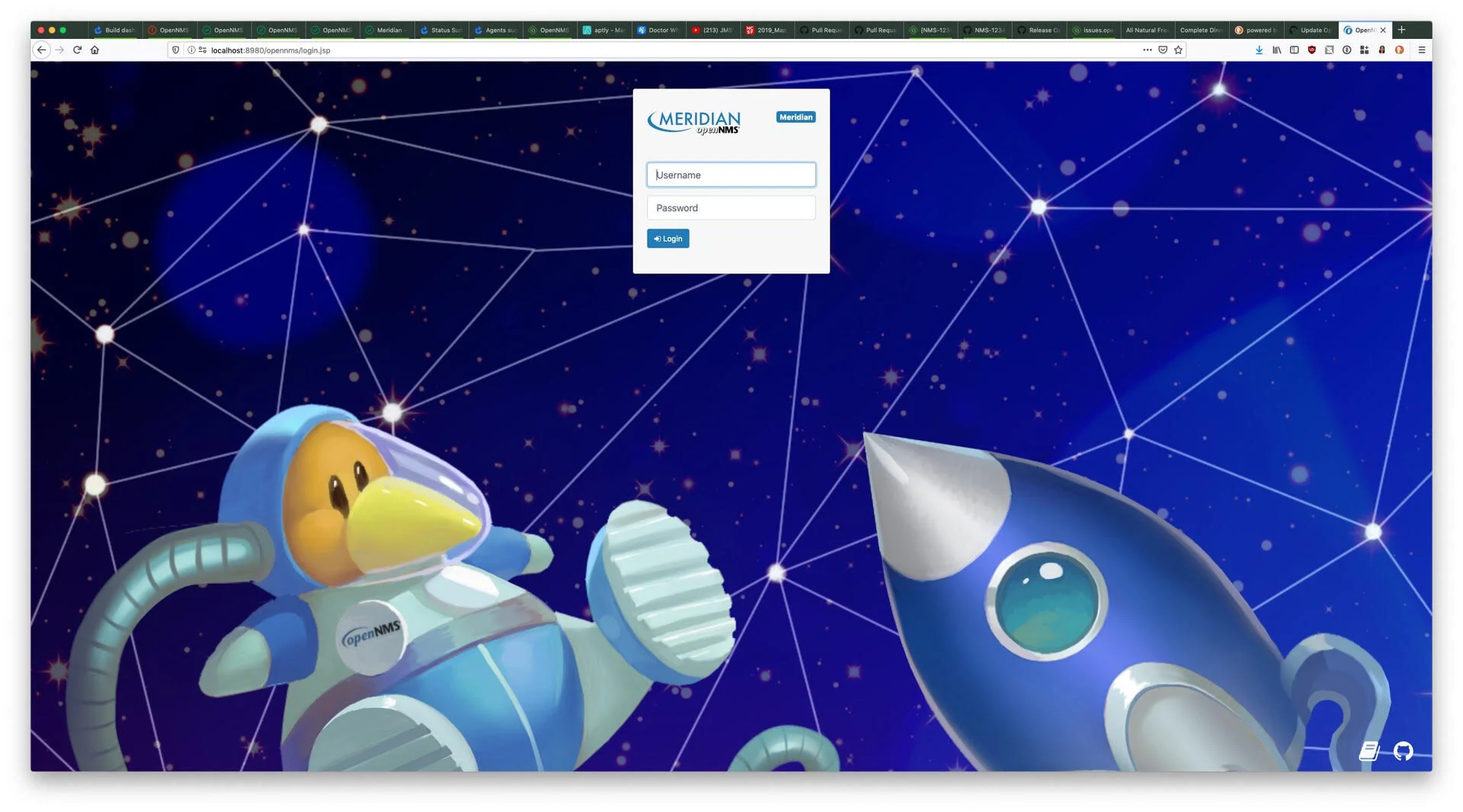Switch to the Doctor Who tab
Image resolution: width=1463 pixels, height=812 pixels.
coord(658,30)
